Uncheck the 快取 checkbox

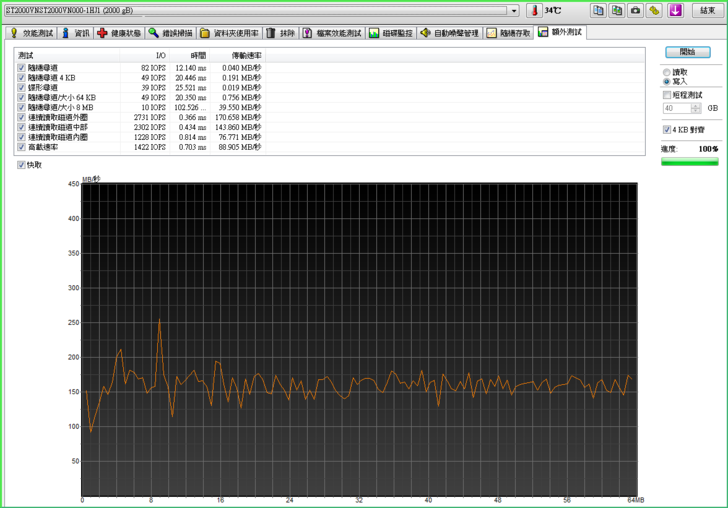click(x=21, y=165)
